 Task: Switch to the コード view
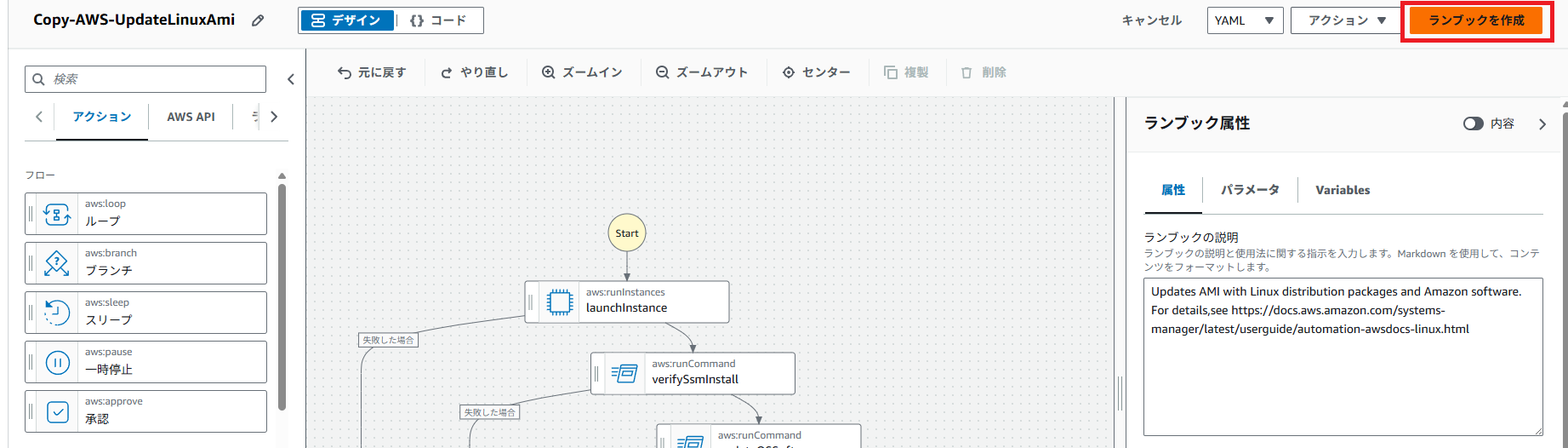(439, 20)
